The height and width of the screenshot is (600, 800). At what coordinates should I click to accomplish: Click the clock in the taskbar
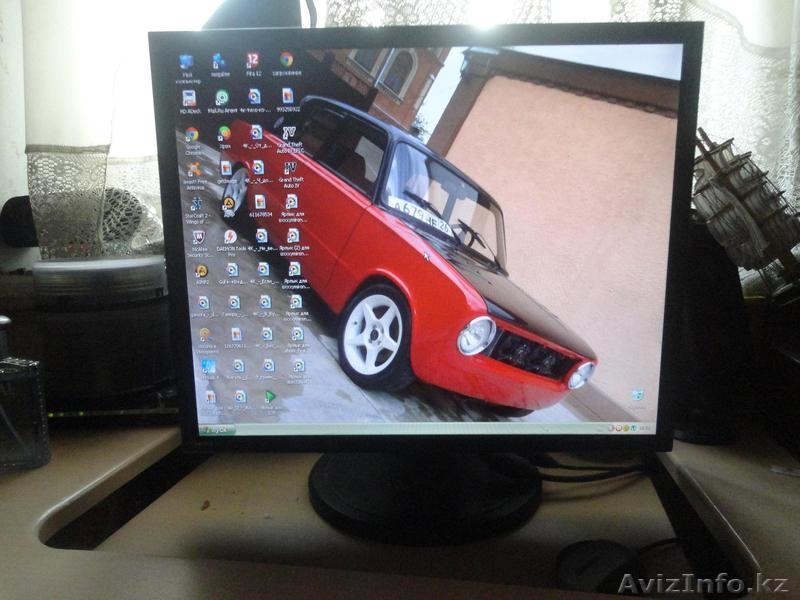[645, 428]
